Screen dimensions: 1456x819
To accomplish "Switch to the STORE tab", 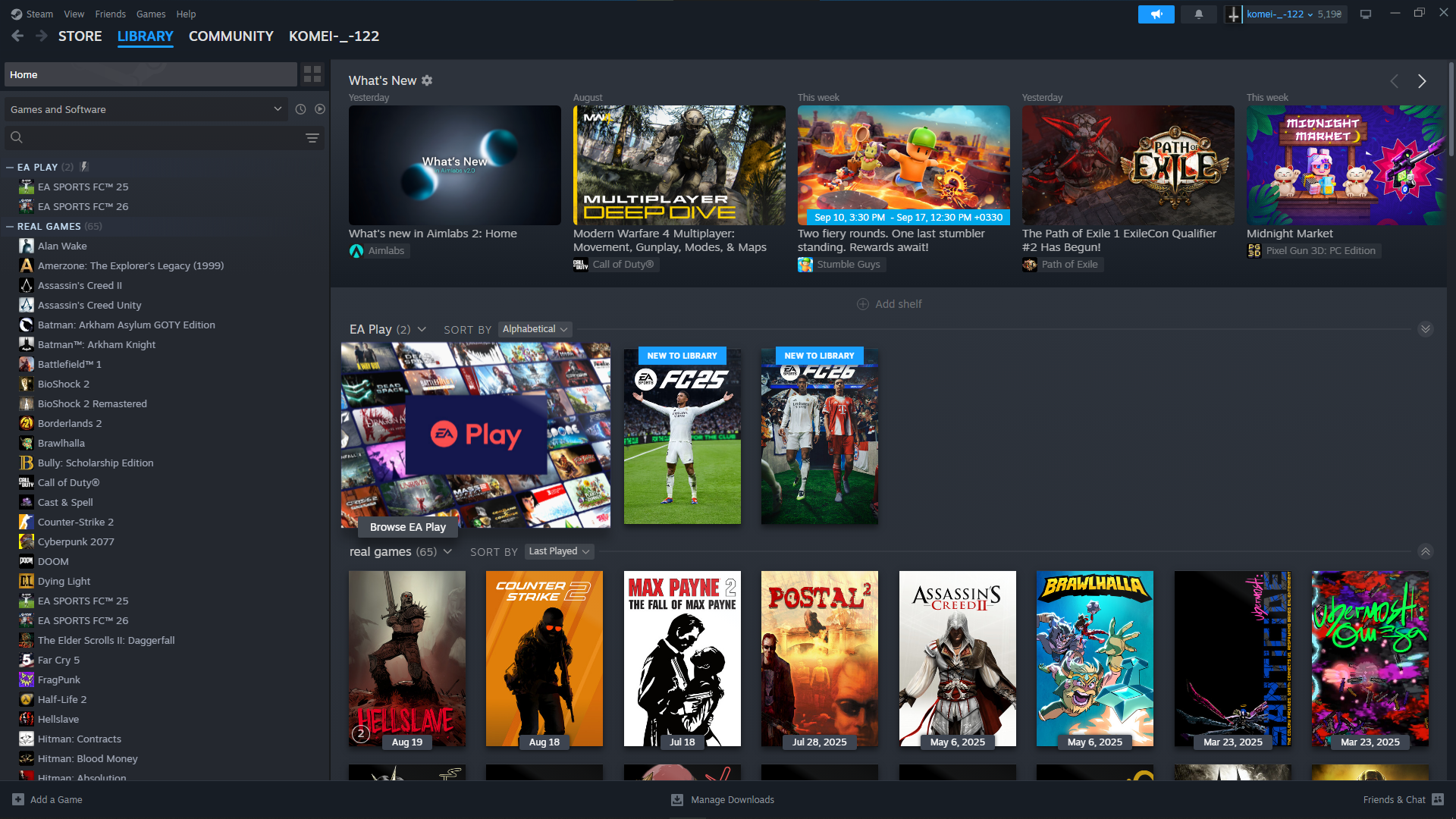I will click(80, 36).
